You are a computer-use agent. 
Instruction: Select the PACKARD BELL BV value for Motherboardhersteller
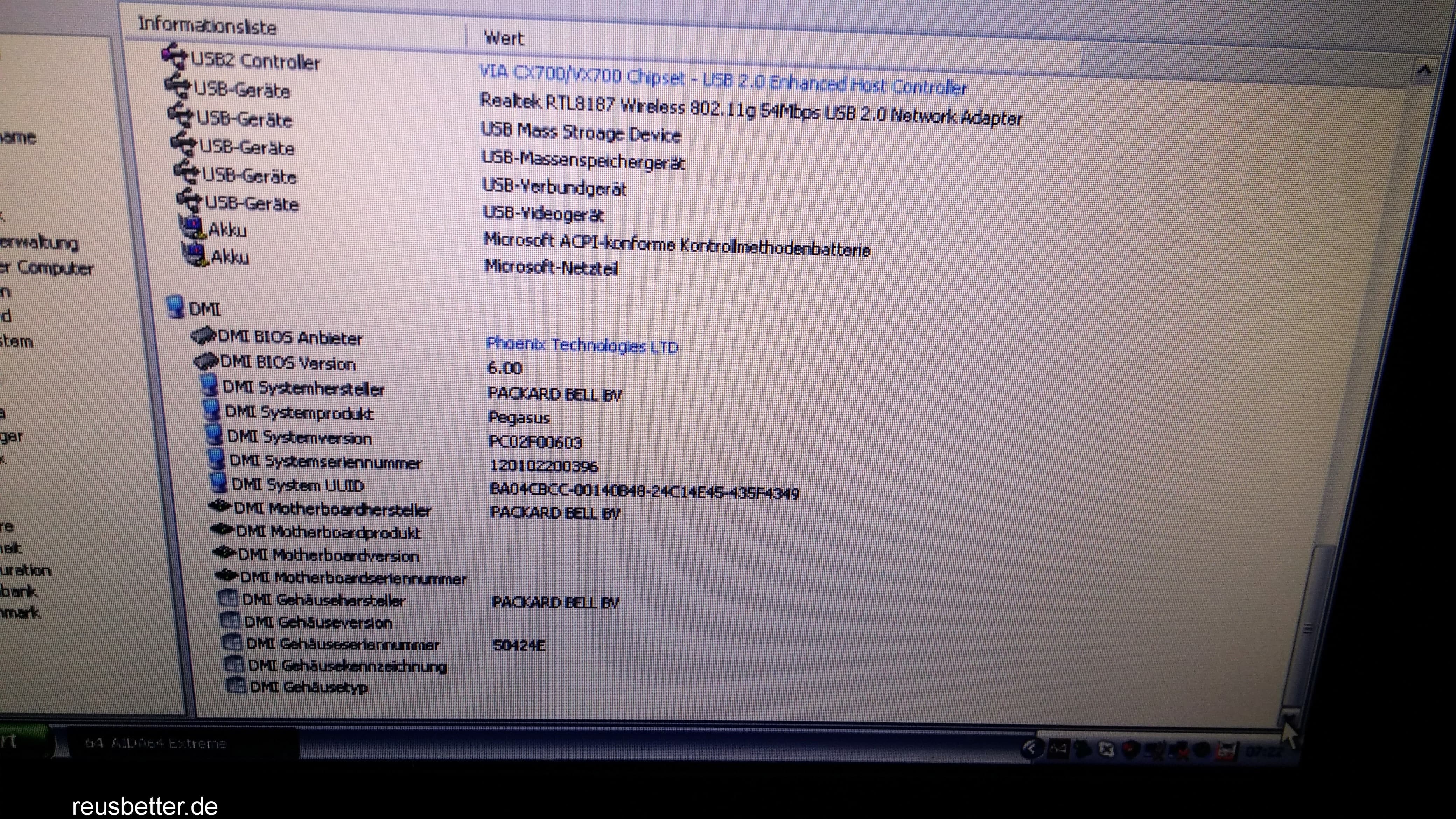555,513
